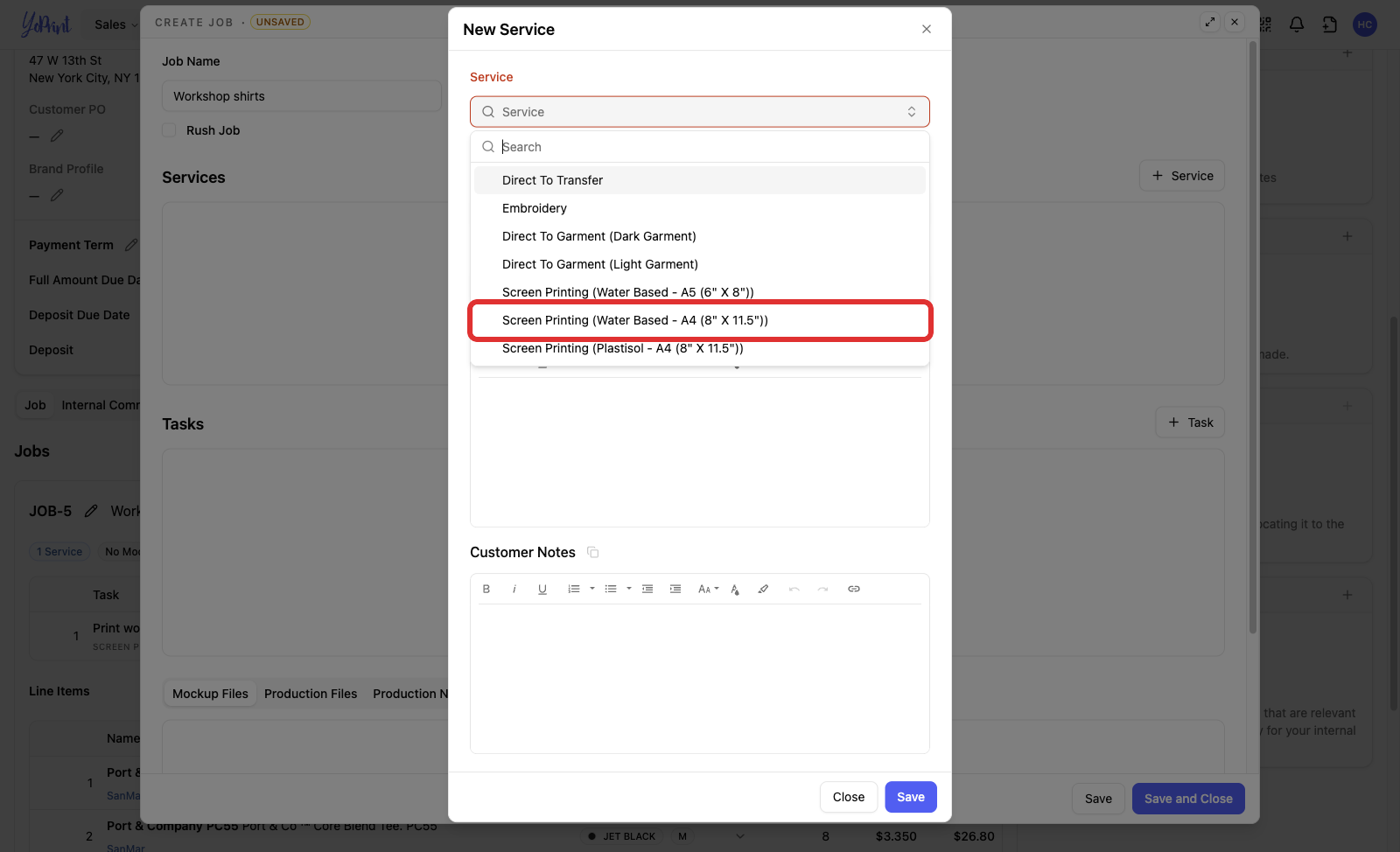This screenshot has width=1400, height=852.
Task: Toggle bold in Customer Notes toolbar
Action: coord(486,589)
